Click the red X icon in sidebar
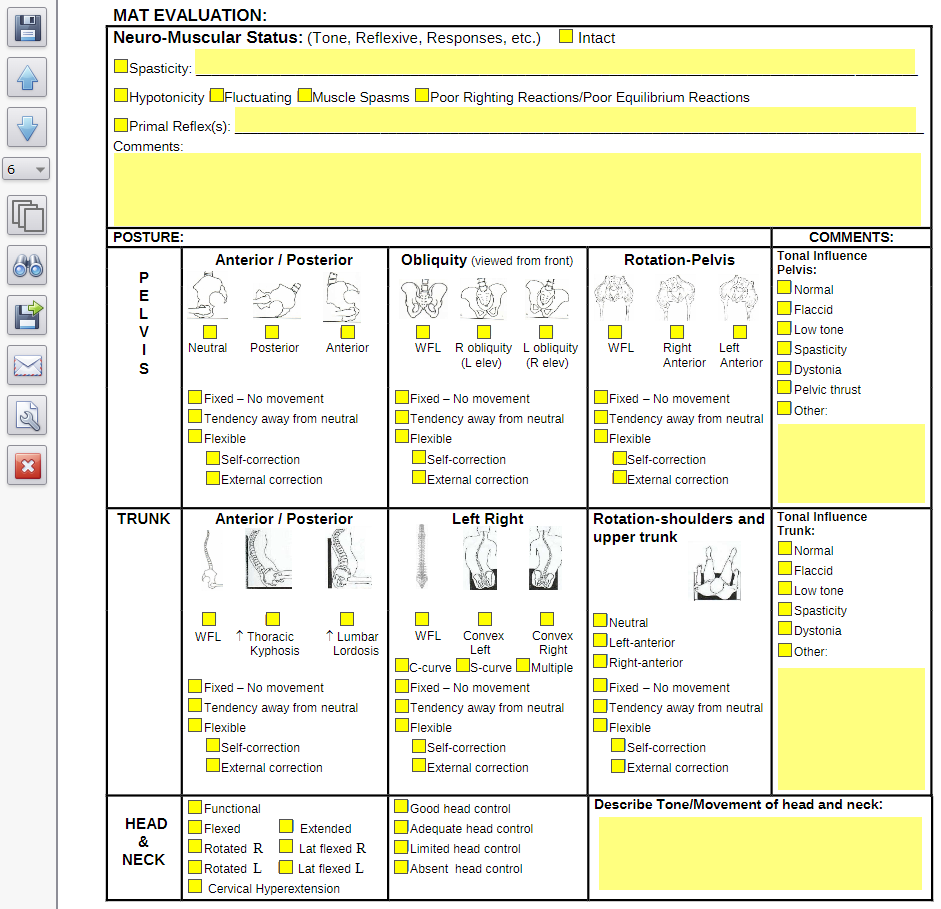The image size is (941, 909). 27,465
